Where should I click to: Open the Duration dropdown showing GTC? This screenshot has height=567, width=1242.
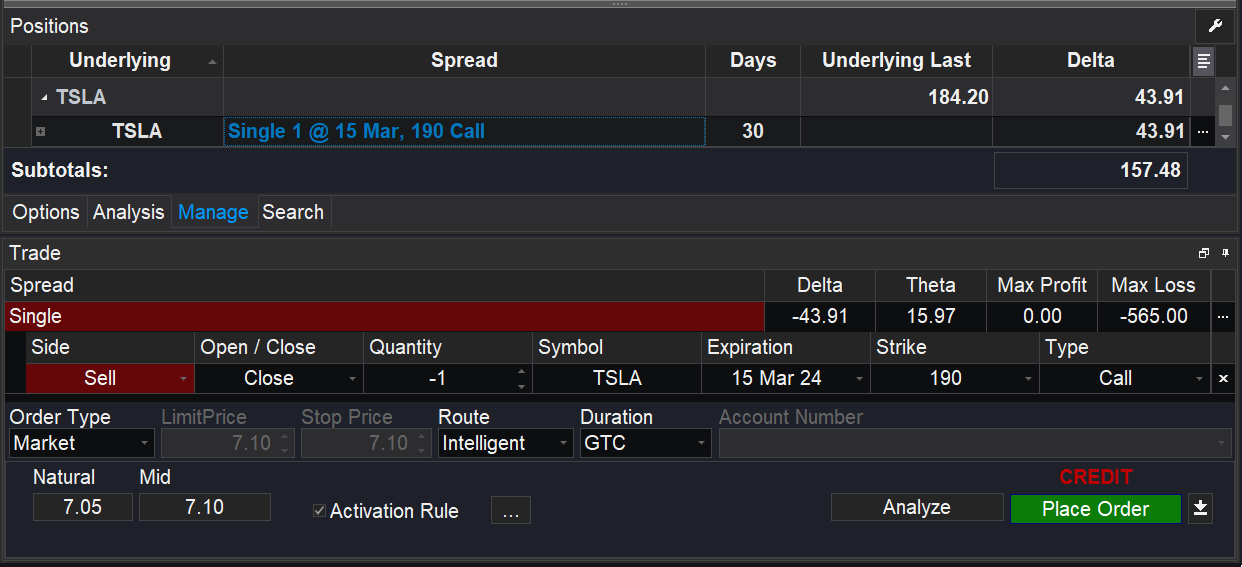(x=646, y=443)
